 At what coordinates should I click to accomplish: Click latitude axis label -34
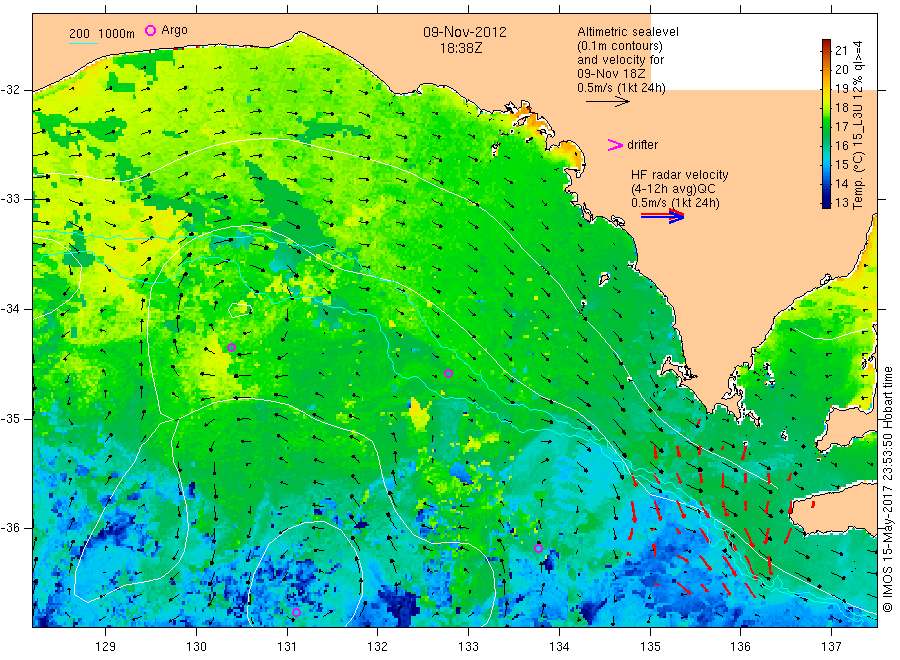(10, 309)
